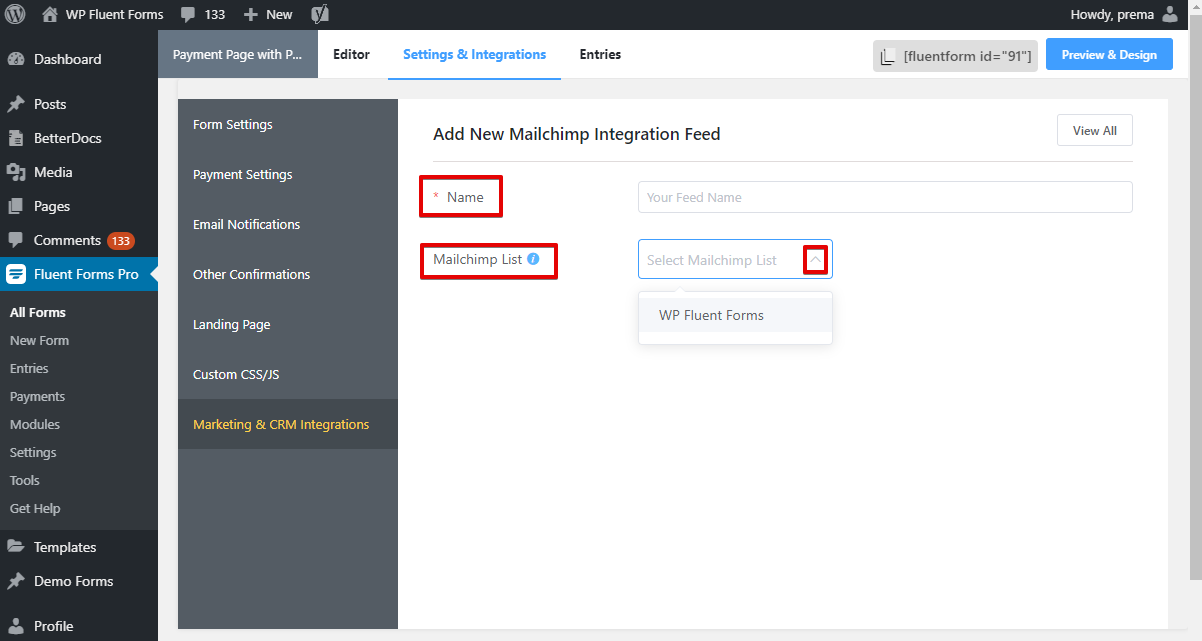Screen dimensions: 1202x641
Task: Choose WP Fluent Forms from the list
Action: point(735,315)
